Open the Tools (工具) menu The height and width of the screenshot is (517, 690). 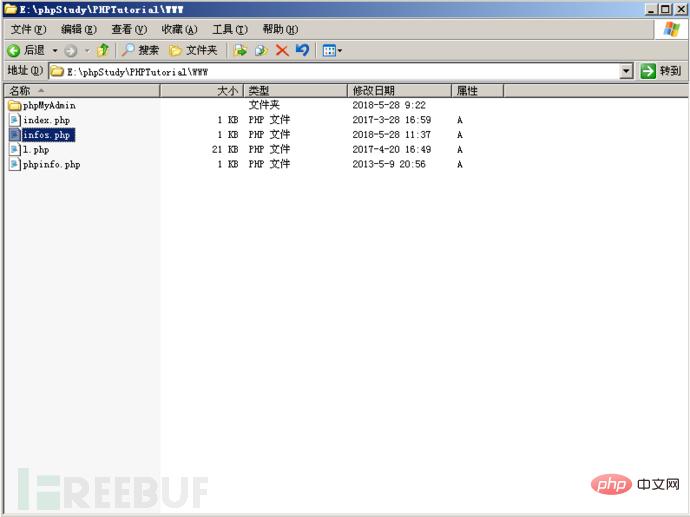pyautogui.click(x=230, y=29)
